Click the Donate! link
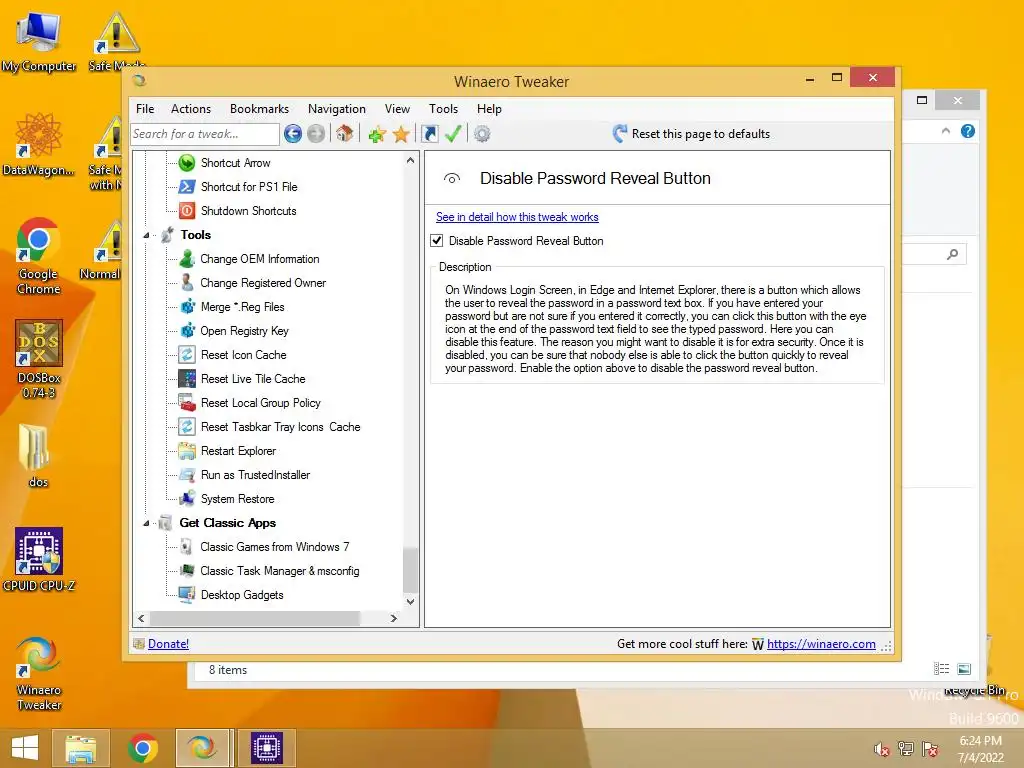This screenshot has width=1024, height=768. pos(168,644)
